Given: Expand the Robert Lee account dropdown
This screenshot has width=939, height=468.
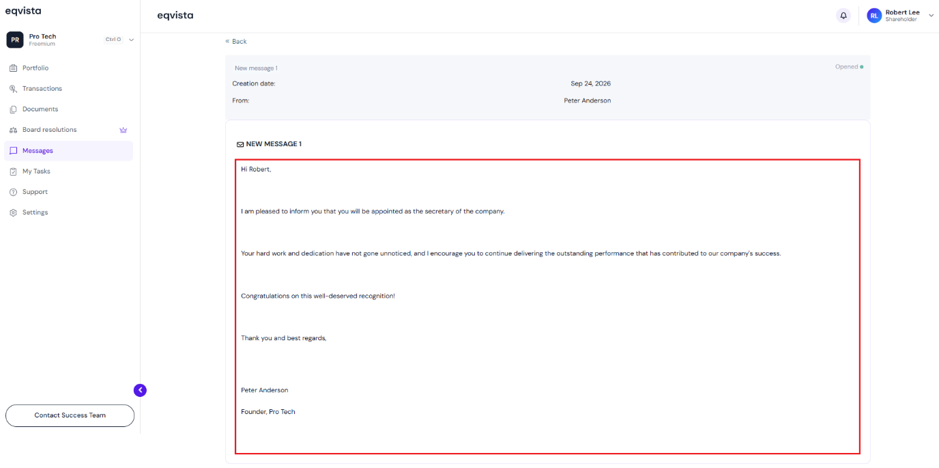Looking at the screenshot, I should click(931, 16).
